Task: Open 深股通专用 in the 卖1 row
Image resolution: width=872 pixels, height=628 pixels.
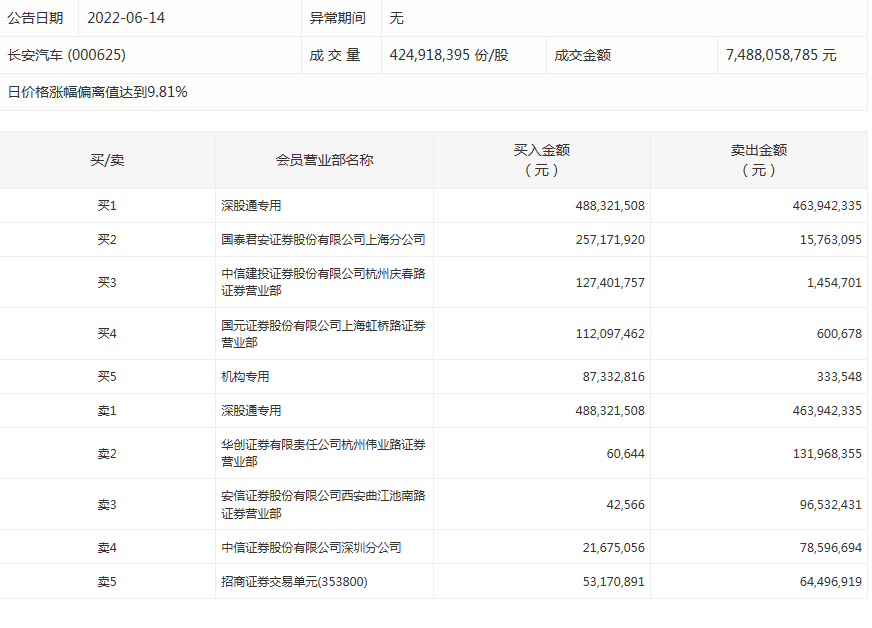Action: point(251,411)
